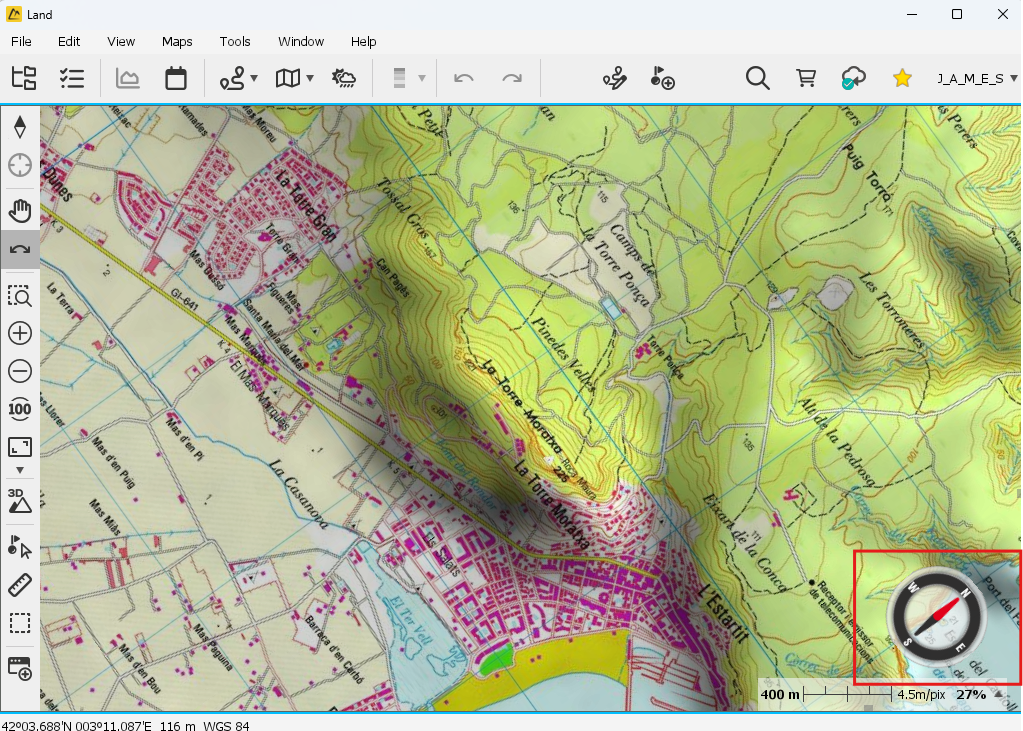The image size is (1023, 731).
Task: Expand the maps dropdown arrow in toolbar
Action: tap(311, 78)
